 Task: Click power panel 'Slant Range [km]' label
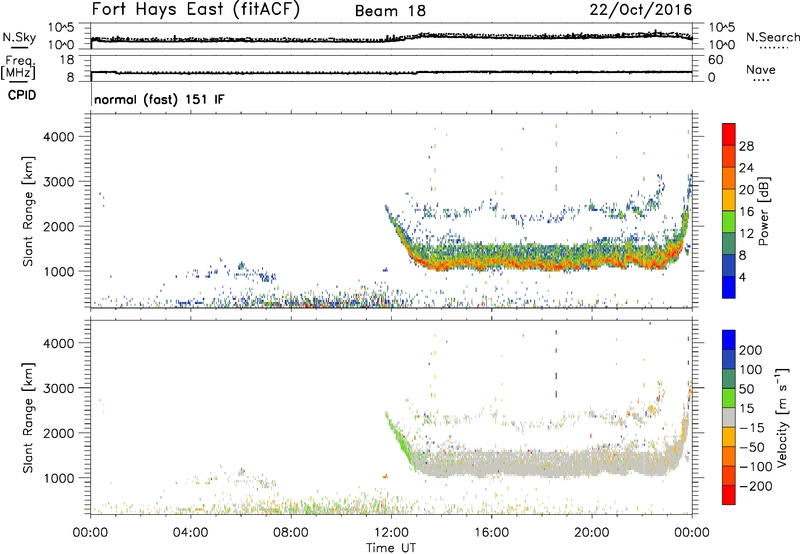(x=28, y=211)
